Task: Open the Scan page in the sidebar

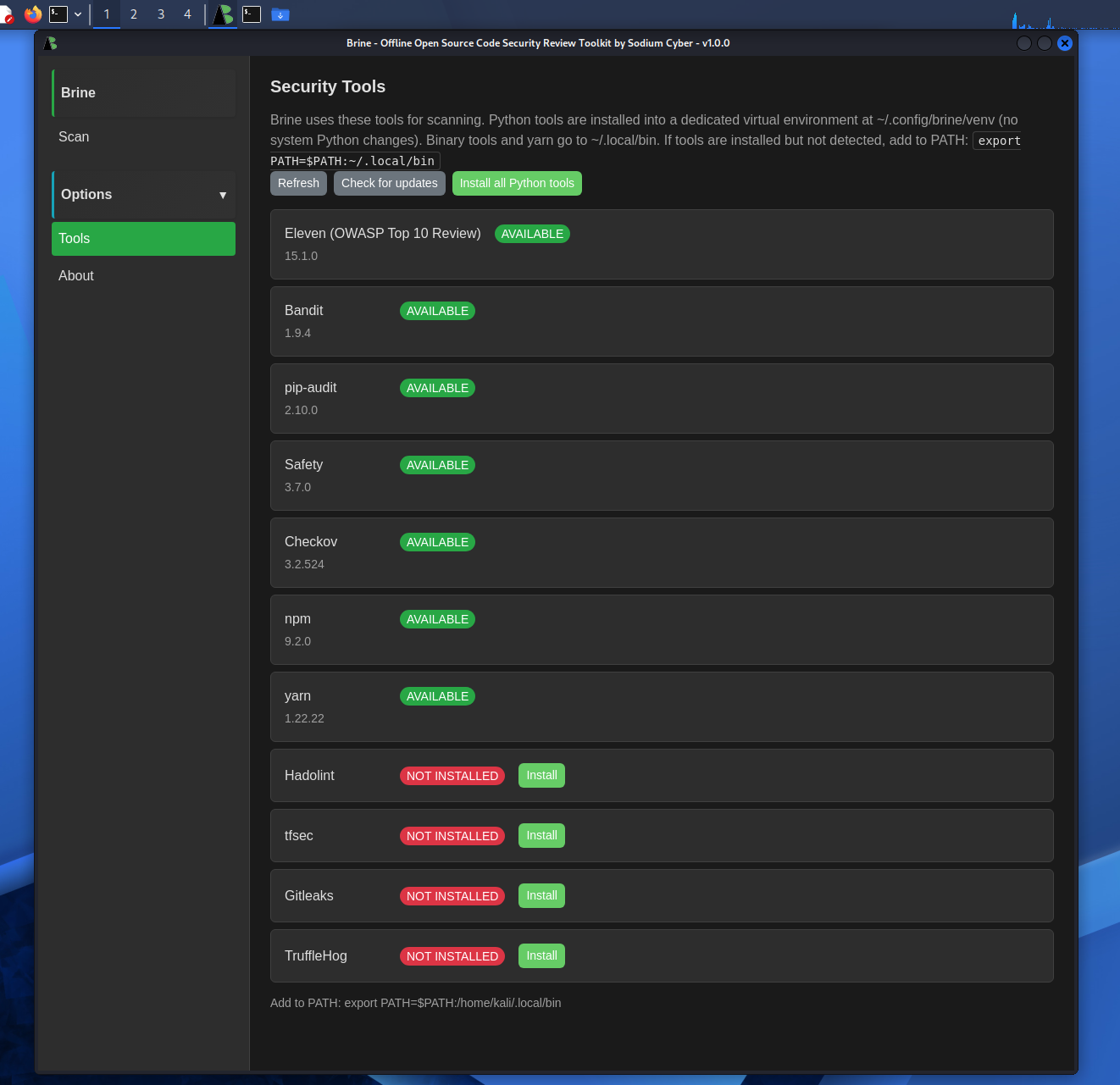Action: [x=74, y=137]
